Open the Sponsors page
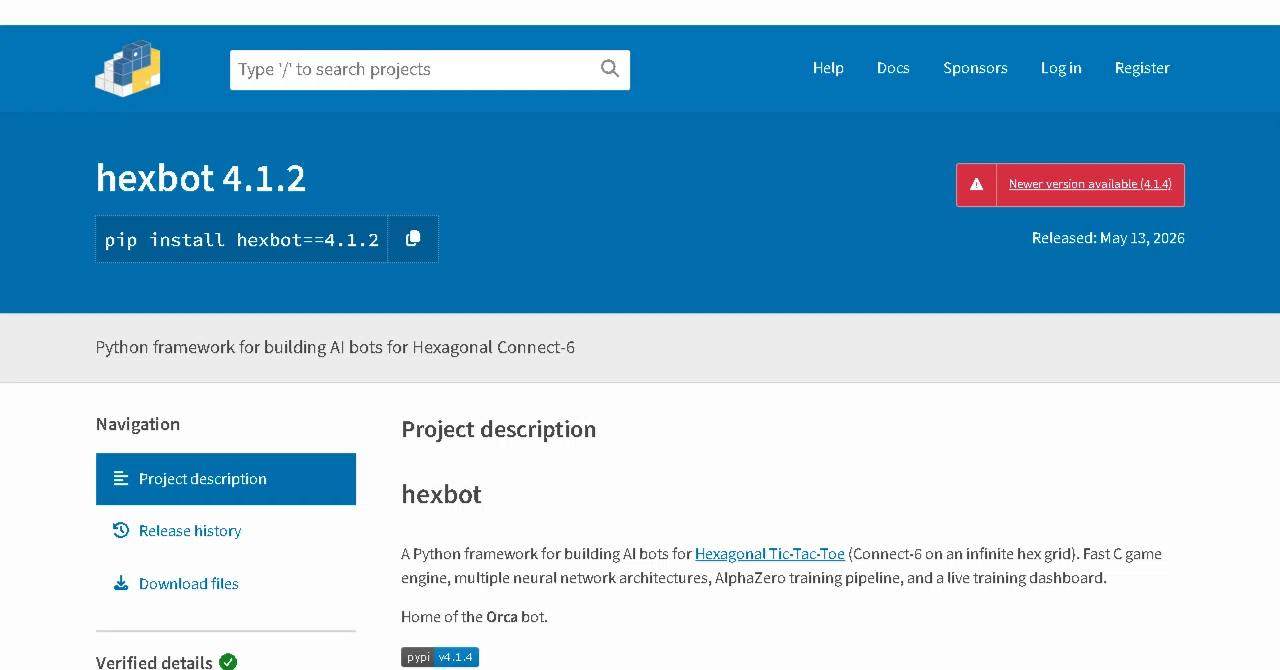 (975, 68)
